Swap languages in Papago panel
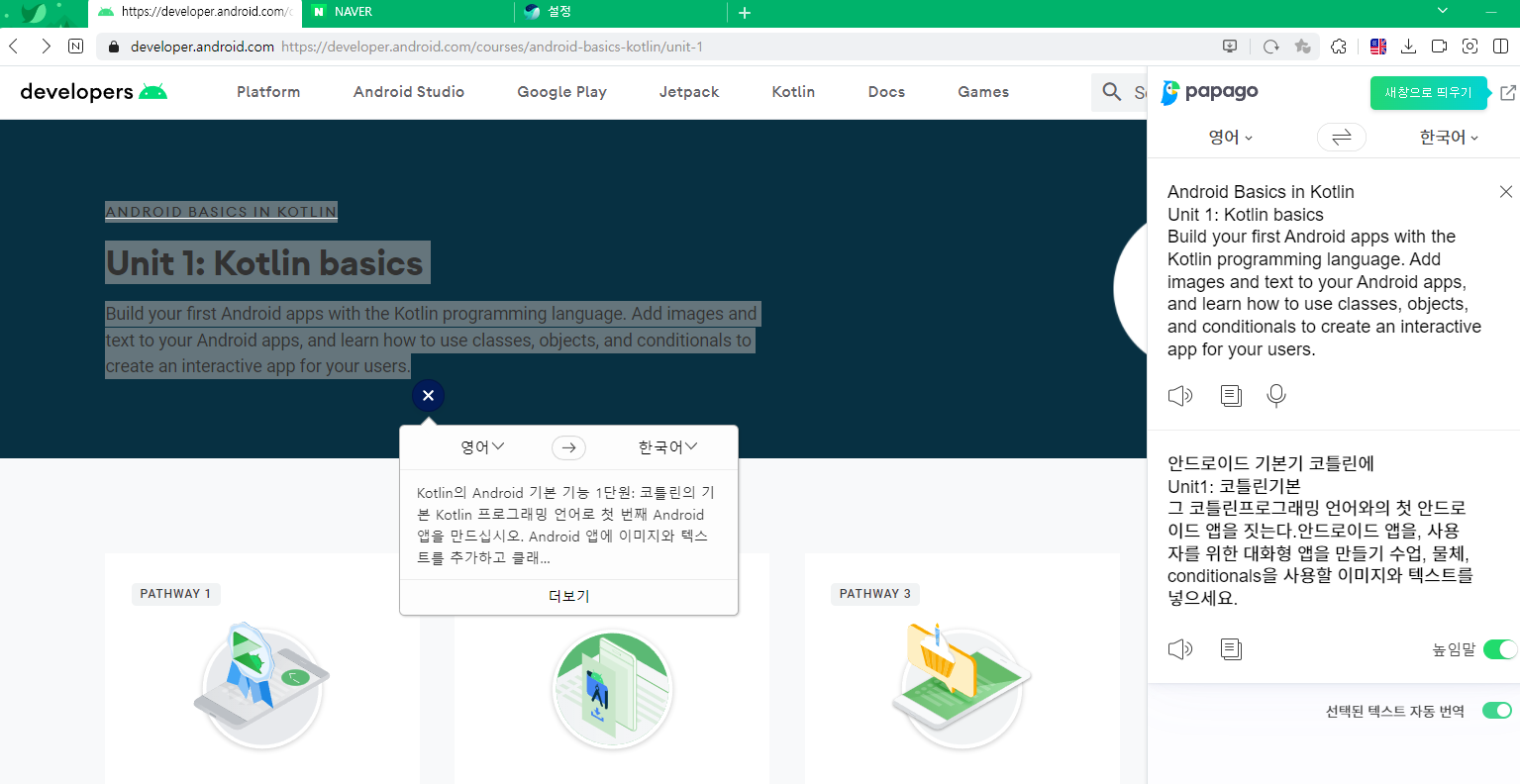Viewport: 1520px width, 784px height. click(x=1342, y=138)
